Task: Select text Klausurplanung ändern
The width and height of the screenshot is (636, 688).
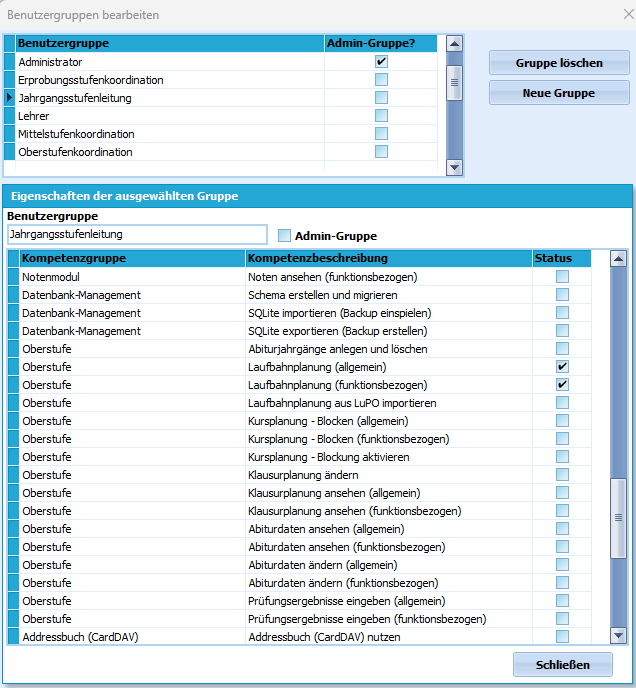Action: point(303,475)
